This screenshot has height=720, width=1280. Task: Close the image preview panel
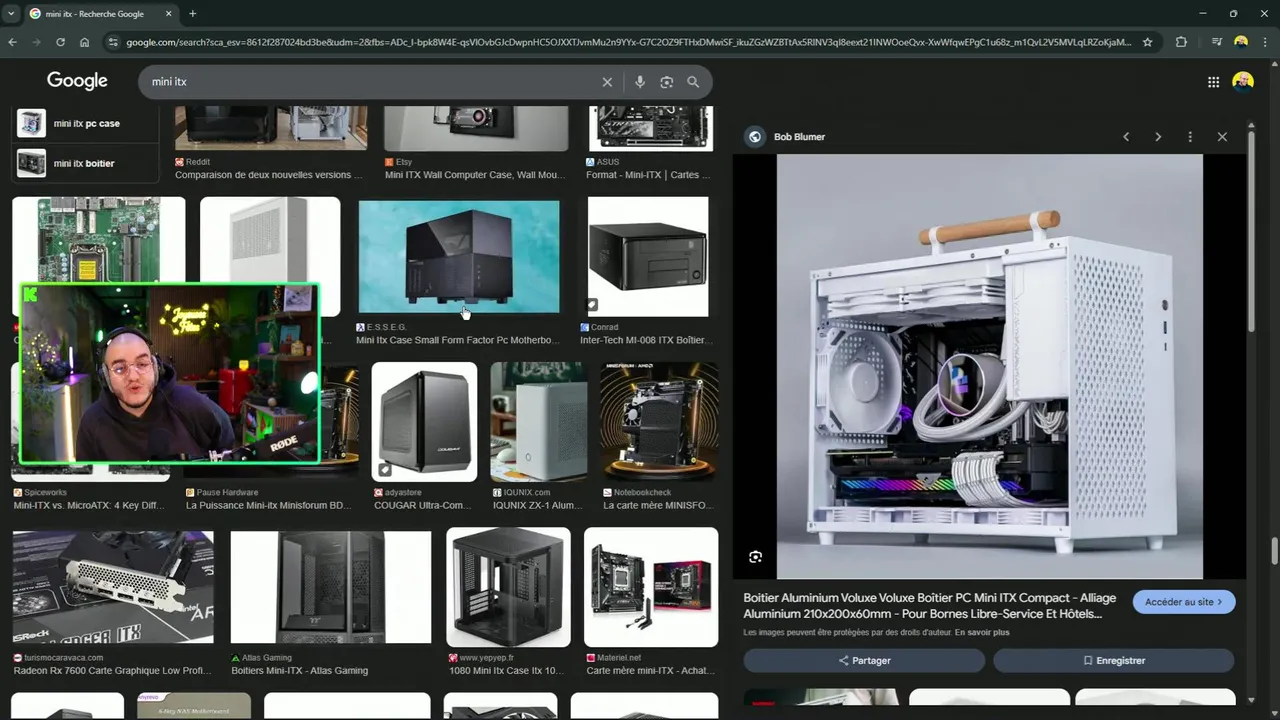1222,137
